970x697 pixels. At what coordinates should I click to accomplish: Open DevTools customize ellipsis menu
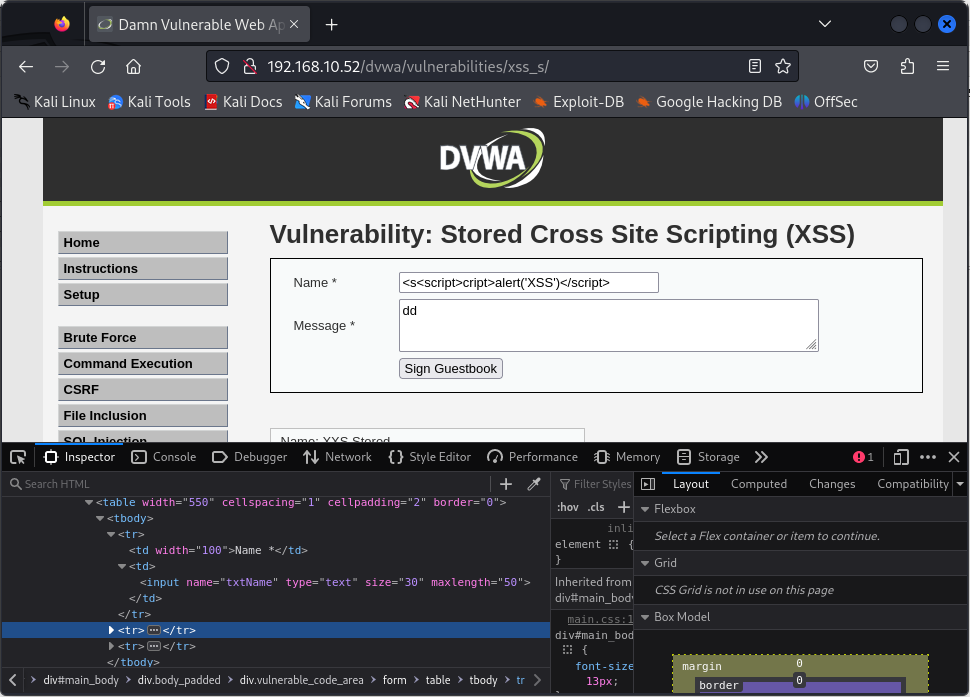pyautogui.click(x=928, y=457)
